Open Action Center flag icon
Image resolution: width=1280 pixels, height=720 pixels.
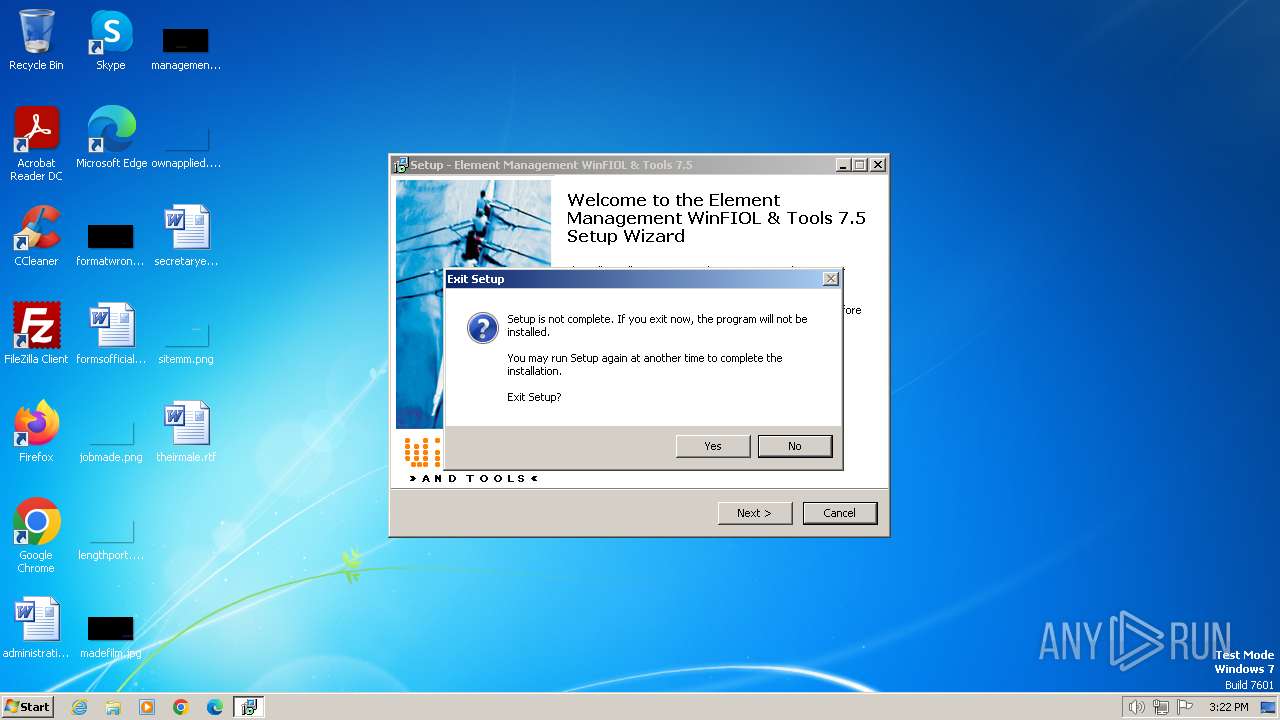[1185, 707]
